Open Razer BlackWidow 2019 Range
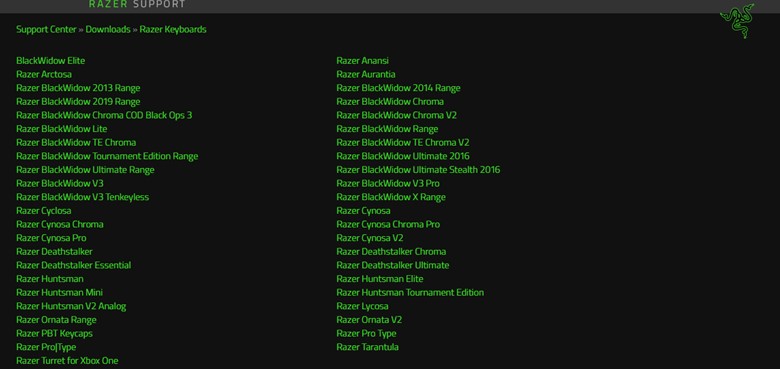This screenshot has height=369, width=780. 78,102
